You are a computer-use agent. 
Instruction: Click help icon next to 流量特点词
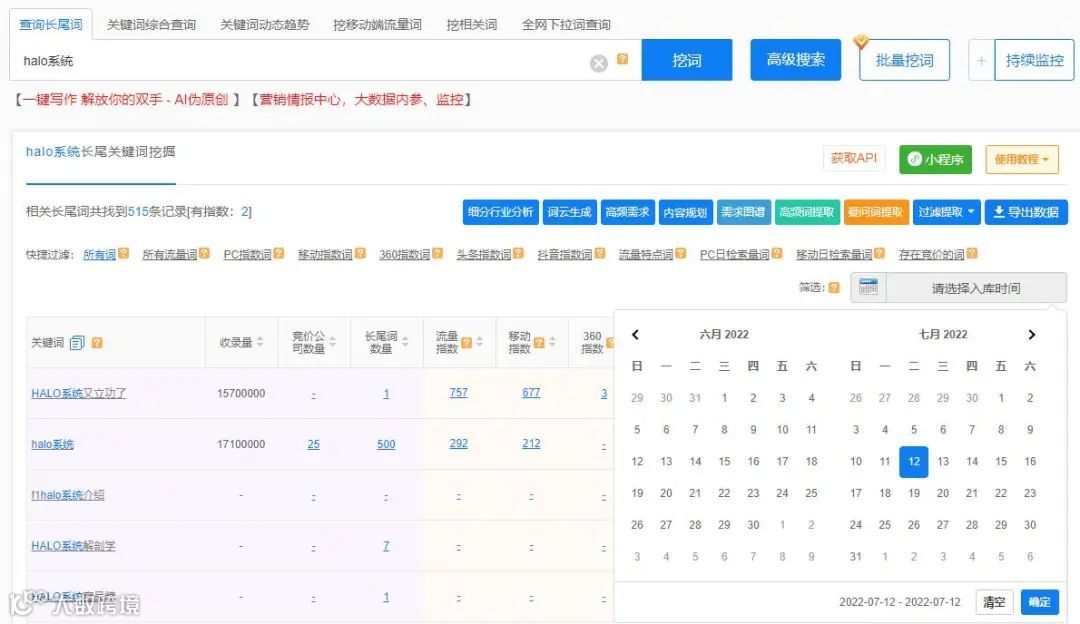click(x=681, y=253)
